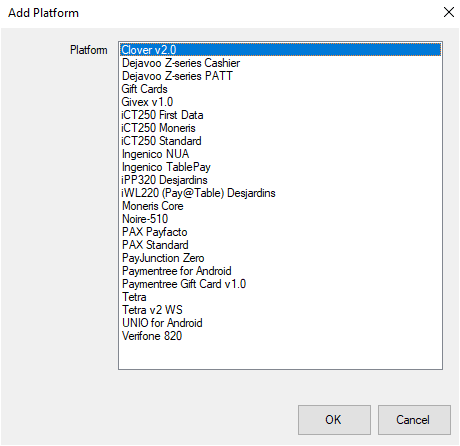Confirm with the OK button
The width and height of the screenshot is (460, 446).
[x=334, y=420]
